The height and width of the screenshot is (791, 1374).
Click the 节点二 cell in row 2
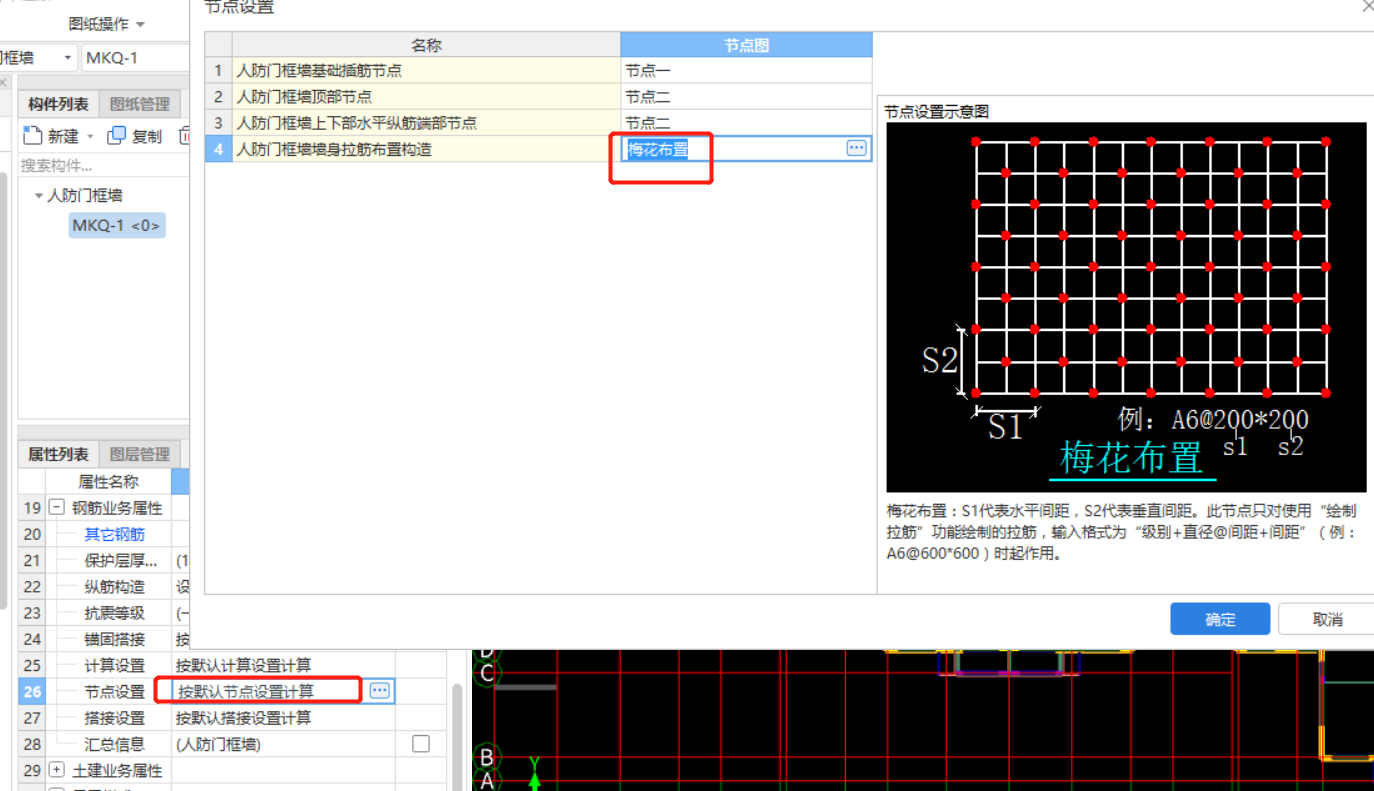tap(746, 97)
